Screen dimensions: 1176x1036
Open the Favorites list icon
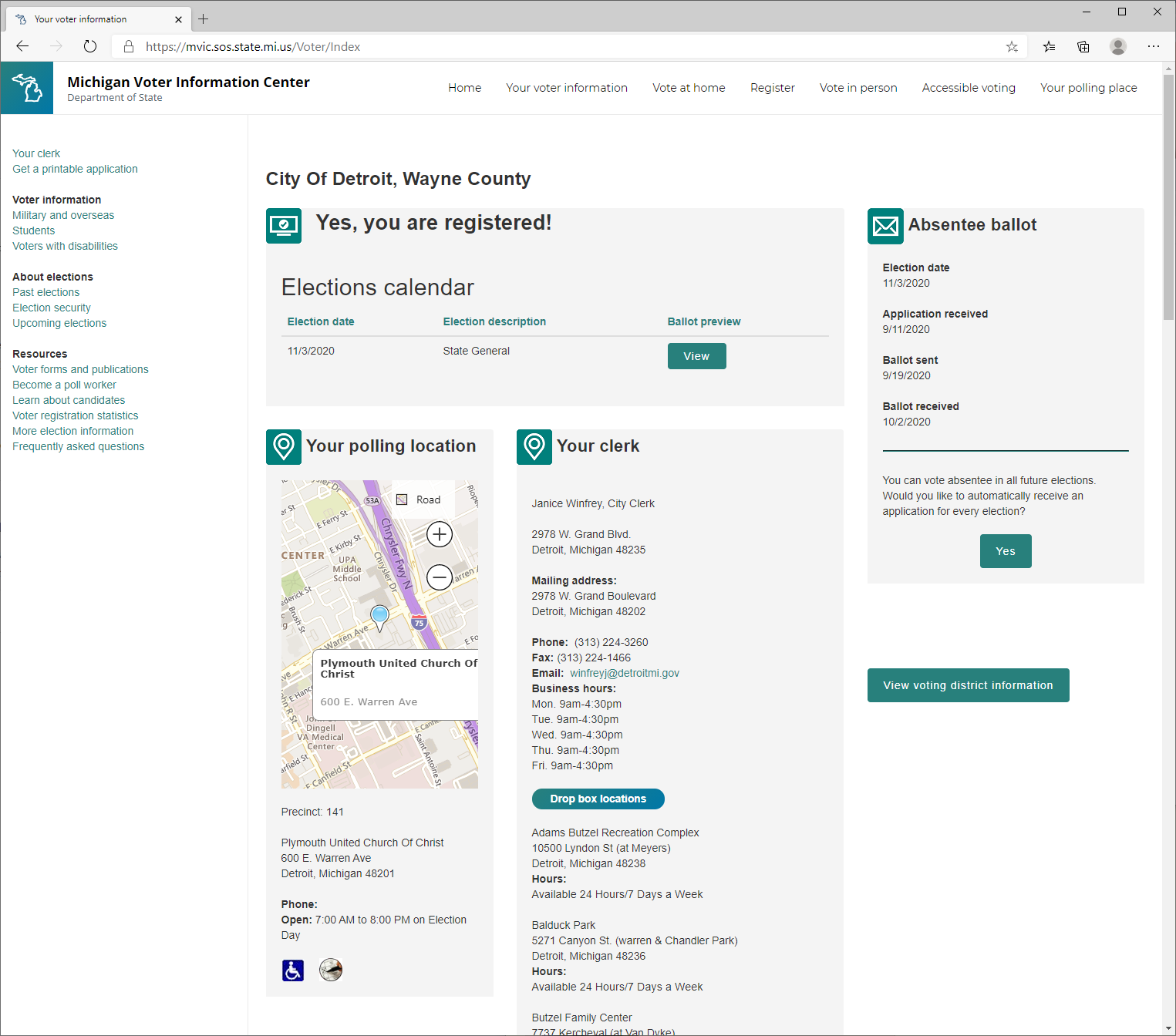coord(1049,46)
